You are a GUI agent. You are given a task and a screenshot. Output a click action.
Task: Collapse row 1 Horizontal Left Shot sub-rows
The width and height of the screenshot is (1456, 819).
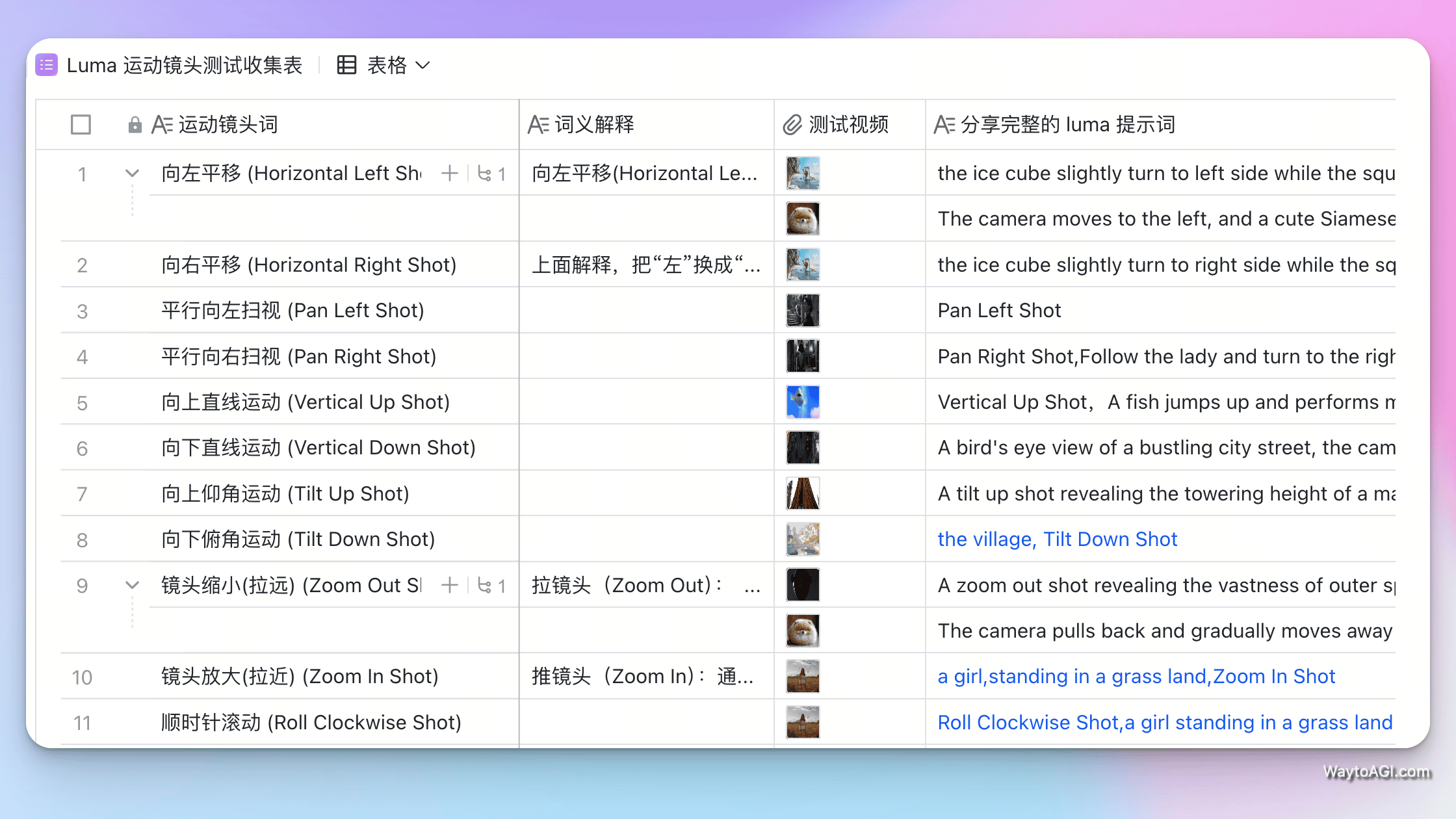click(x=132, y=174)
